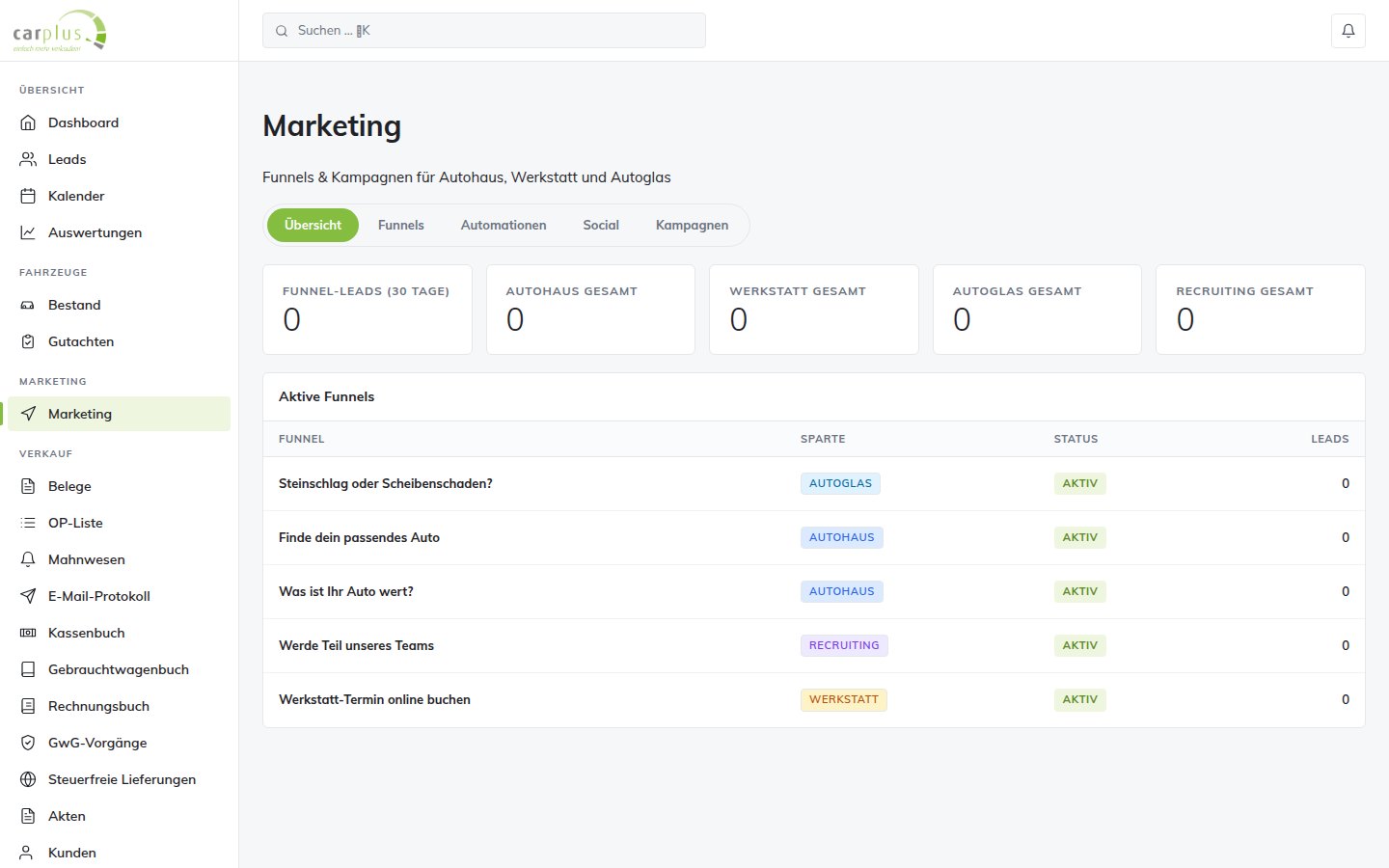The height and width of the screenshot is (868, 1389).
Task: Click the Marketing paper-plane icon
Action: 28,414
